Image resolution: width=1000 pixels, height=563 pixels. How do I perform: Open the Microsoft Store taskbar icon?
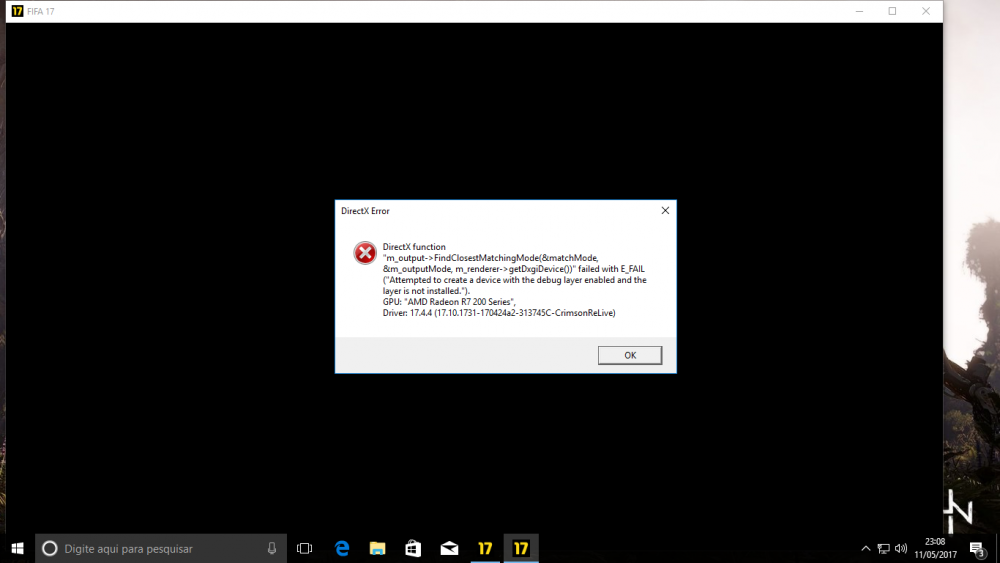[413, 548]
